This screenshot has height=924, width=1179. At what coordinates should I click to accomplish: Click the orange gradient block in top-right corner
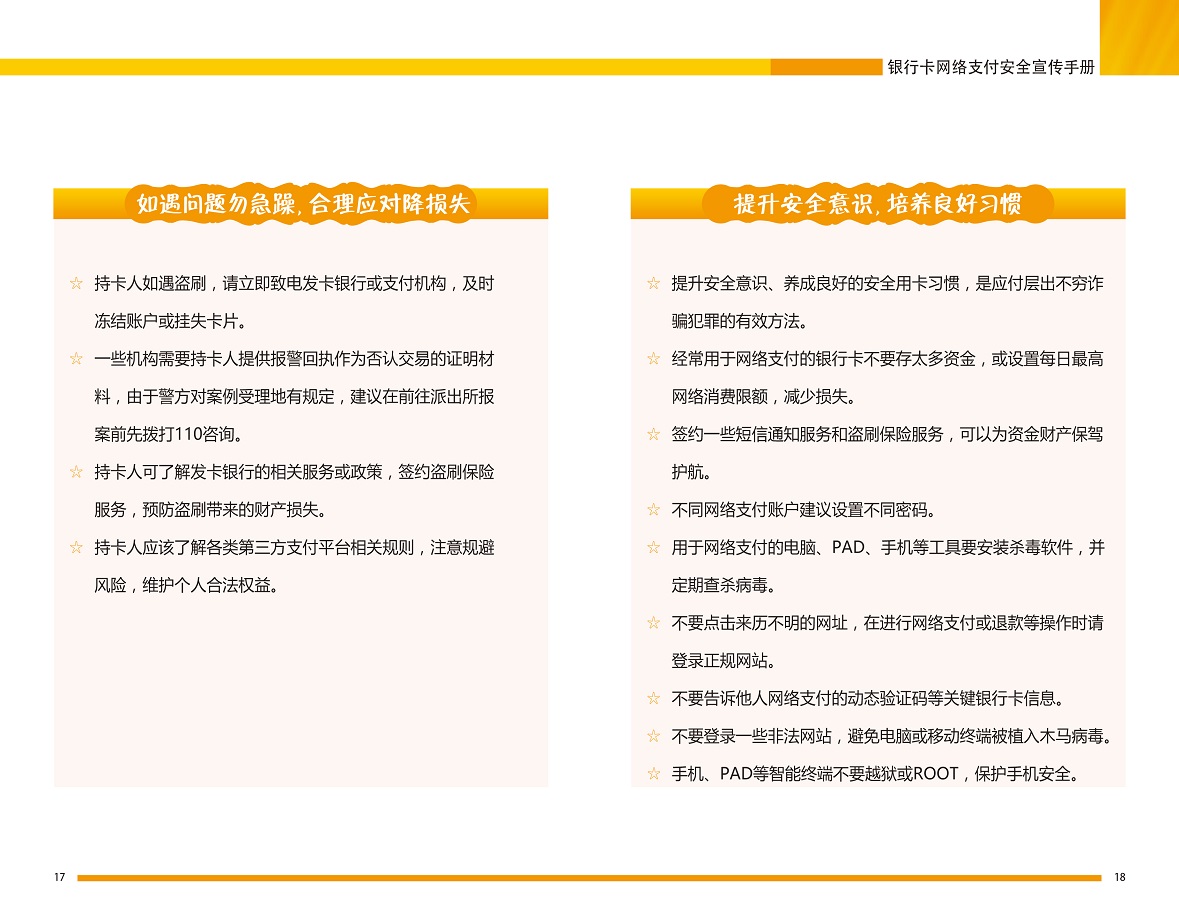pos(1139,37)
